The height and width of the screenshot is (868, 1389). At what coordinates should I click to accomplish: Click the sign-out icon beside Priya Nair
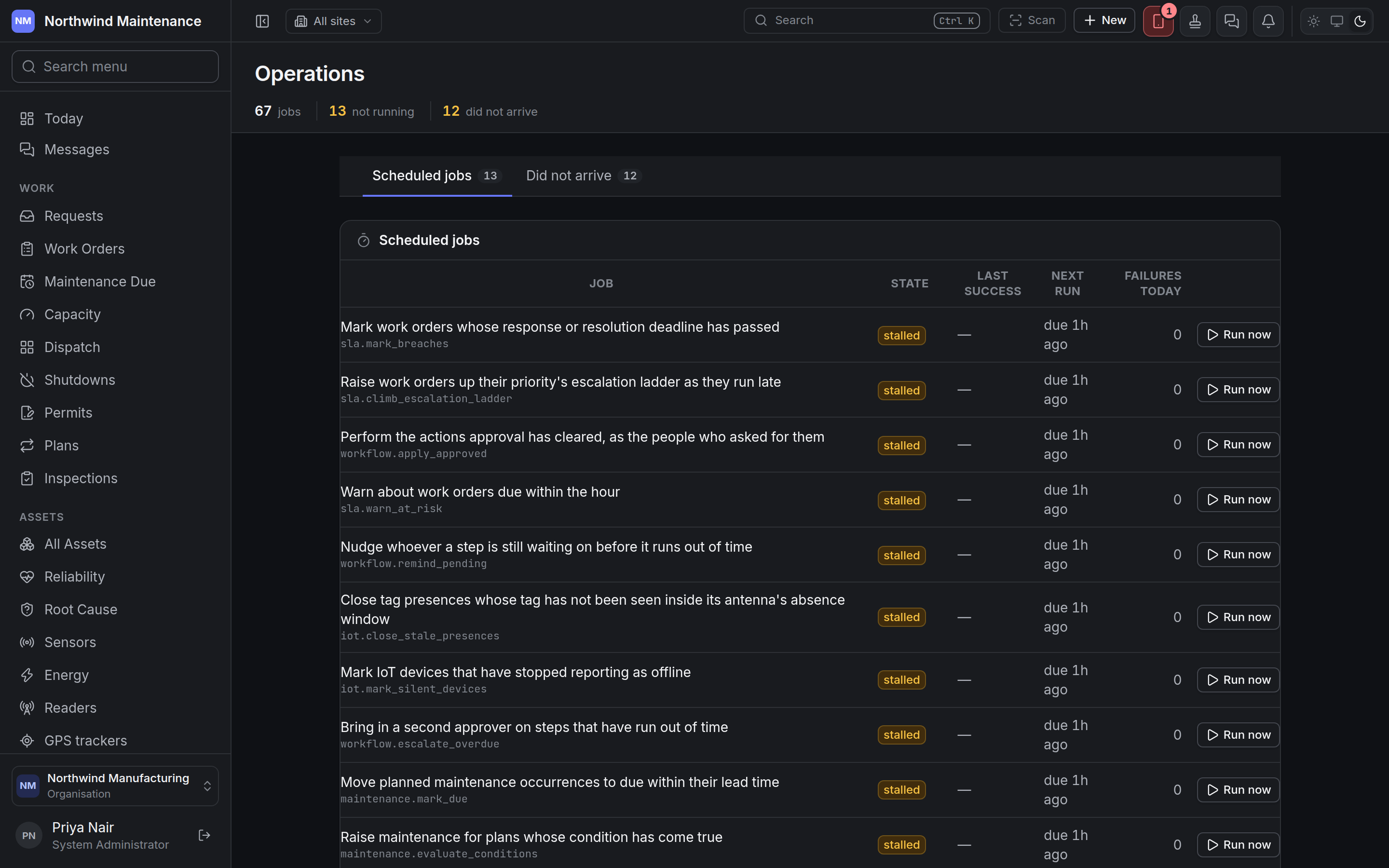pyautogui.click(x=204, y=835)
